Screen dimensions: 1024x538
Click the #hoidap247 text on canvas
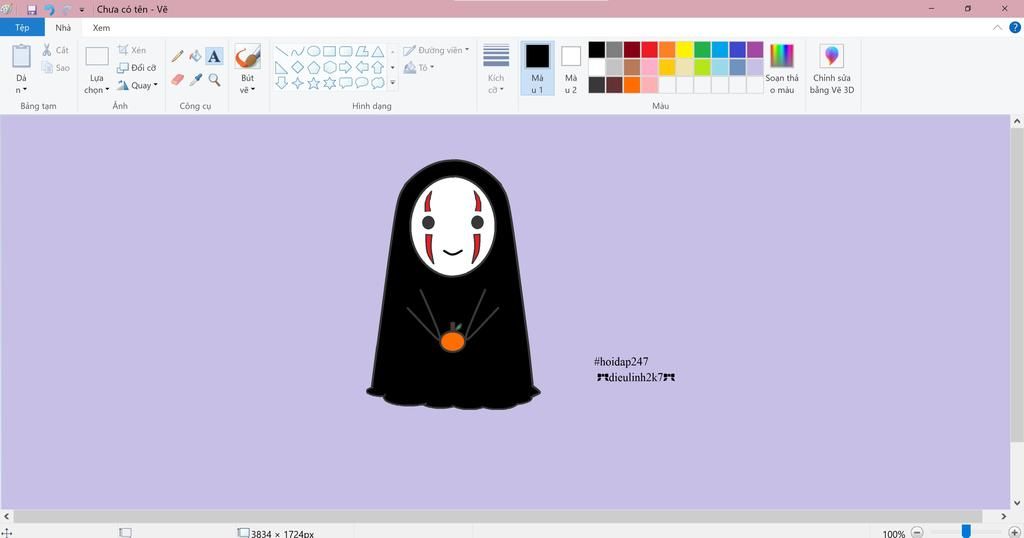pos(621,361)
